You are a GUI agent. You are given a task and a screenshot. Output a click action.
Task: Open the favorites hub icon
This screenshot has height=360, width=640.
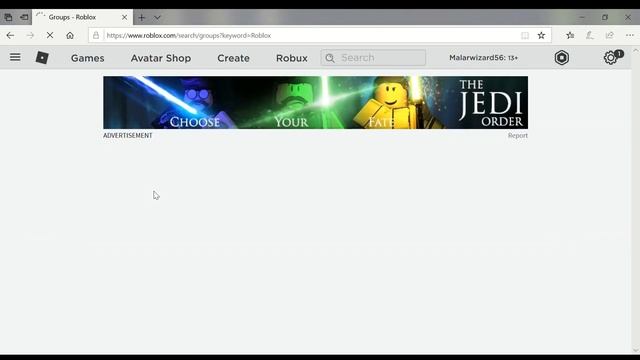570,36
